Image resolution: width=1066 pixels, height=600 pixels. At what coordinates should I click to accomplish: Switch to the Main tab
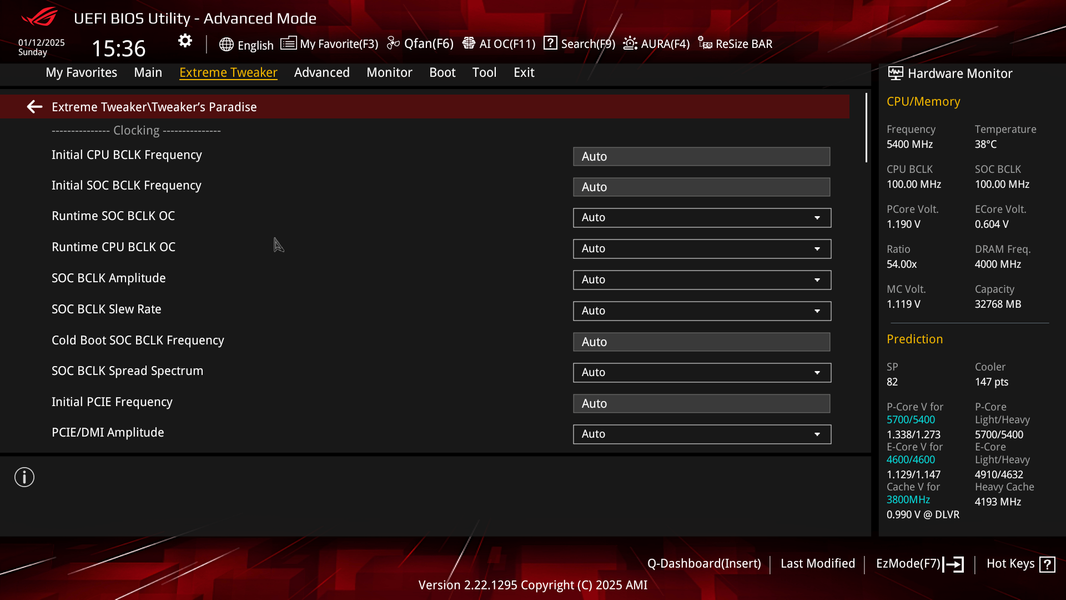point(148,73)
